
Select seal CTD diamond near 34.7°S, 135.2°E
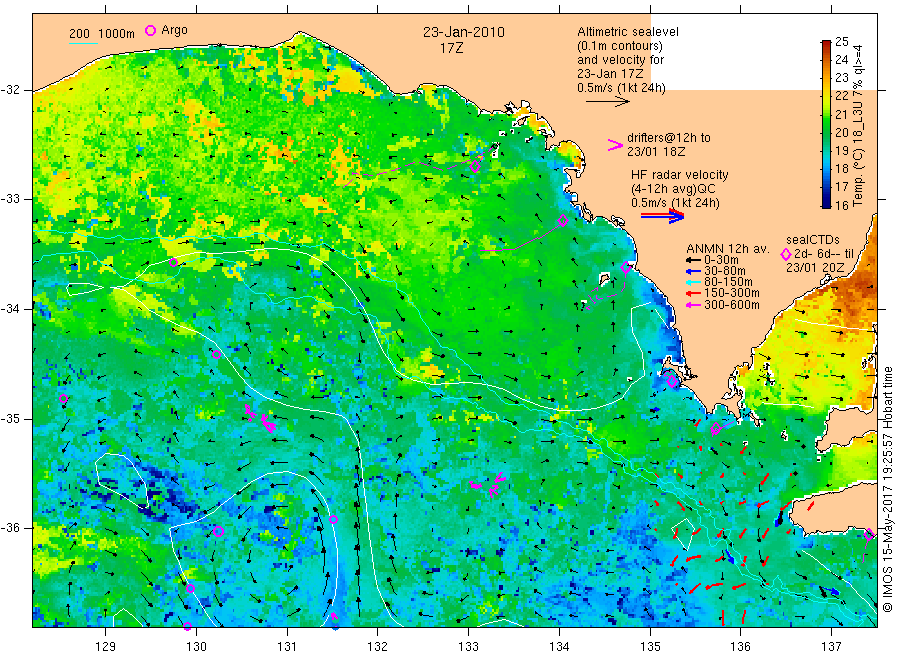[672, 381]
